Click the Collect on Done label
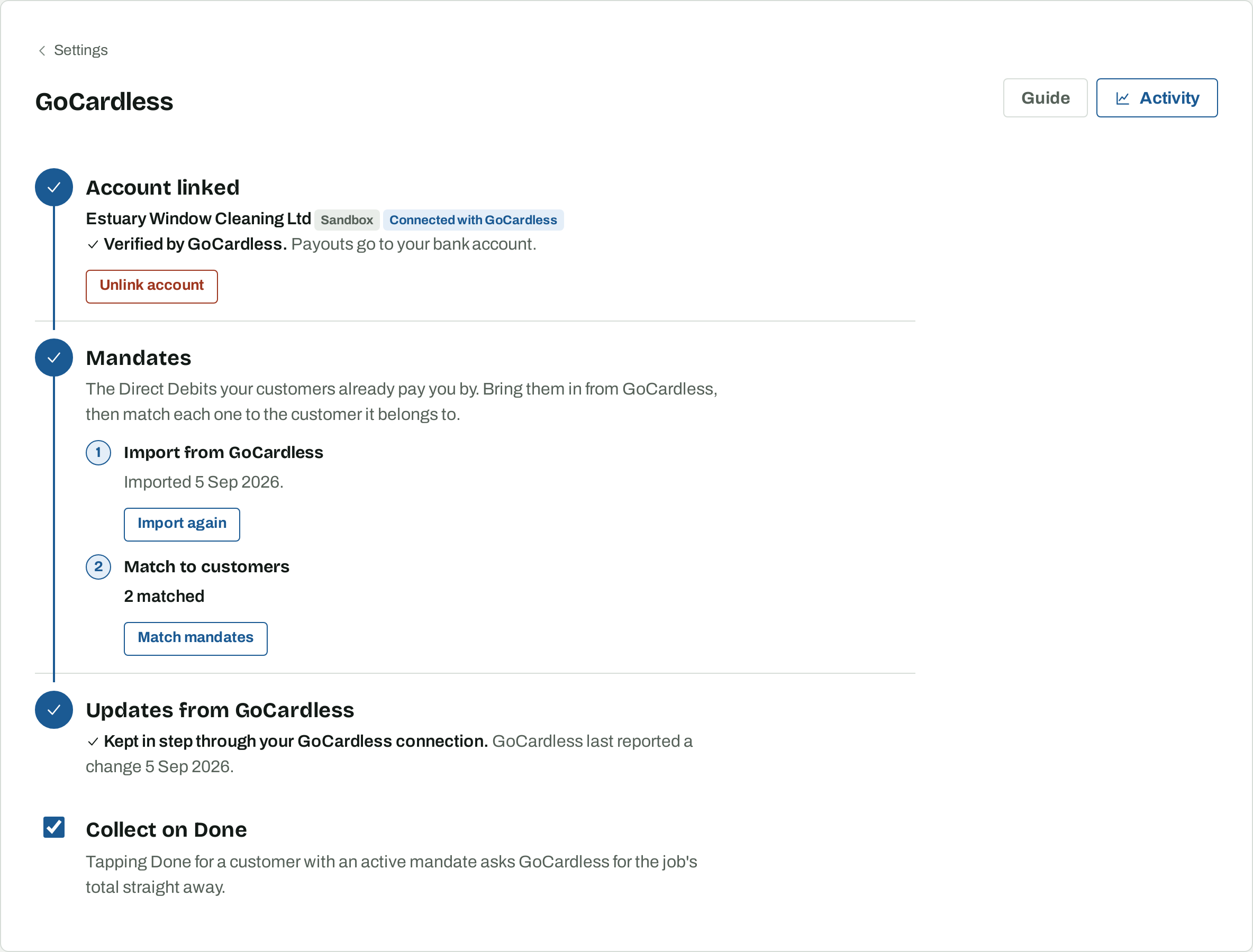 [x=166, y=830]
